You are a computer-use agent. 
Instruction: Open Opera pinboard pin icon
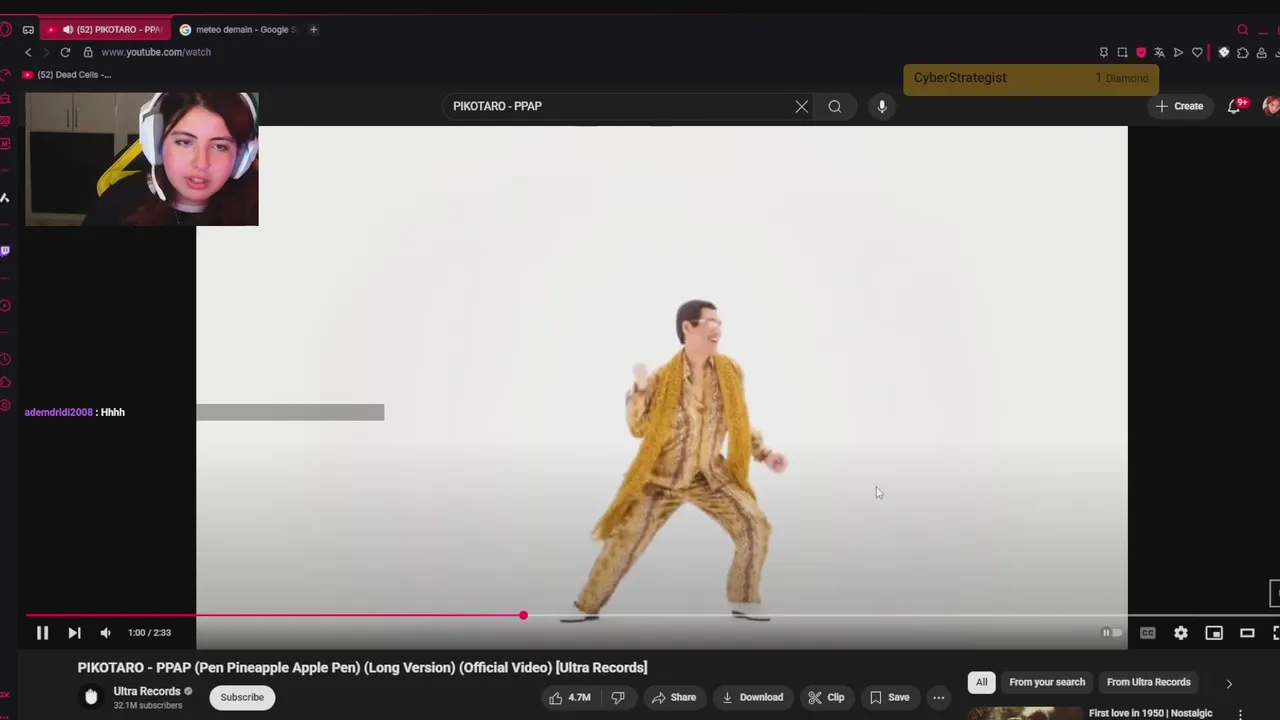1104,52
